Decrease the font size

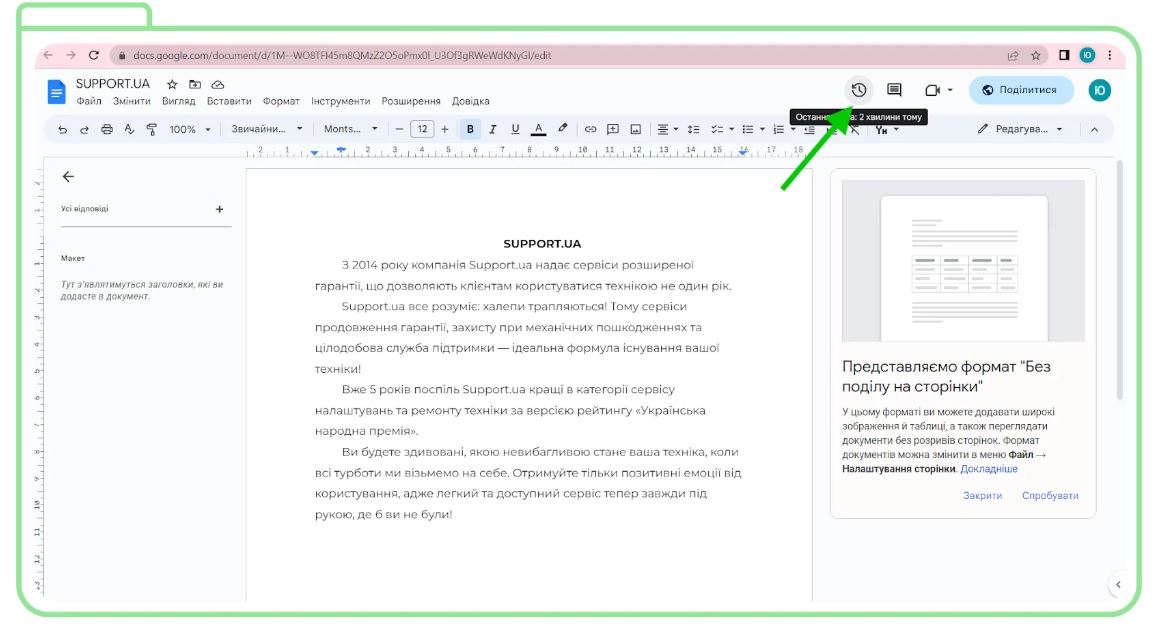[399, 129]
